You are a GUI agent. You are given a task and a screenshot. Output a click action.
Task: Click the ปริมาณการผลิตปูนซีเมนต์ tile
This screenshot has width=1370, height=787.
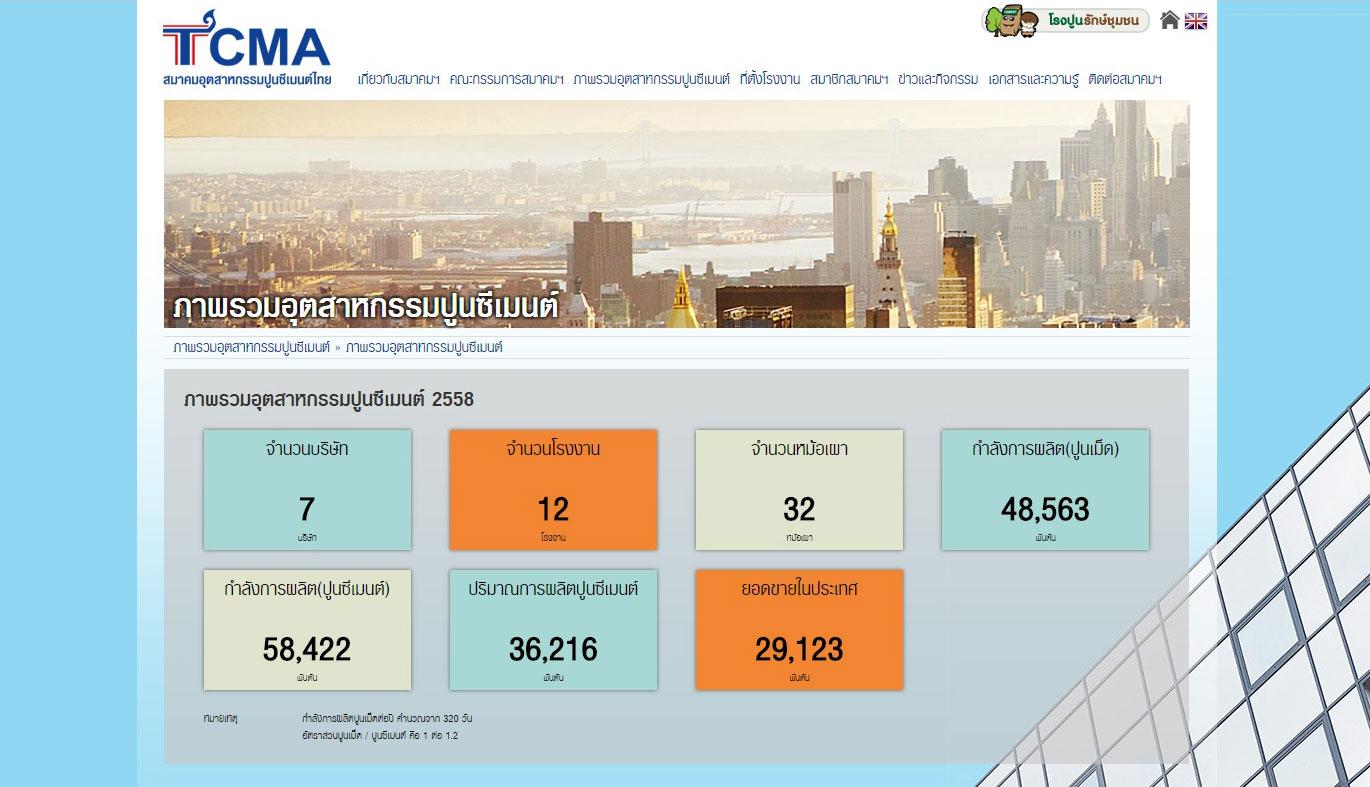pyautogui.click(x=553, y=630)
